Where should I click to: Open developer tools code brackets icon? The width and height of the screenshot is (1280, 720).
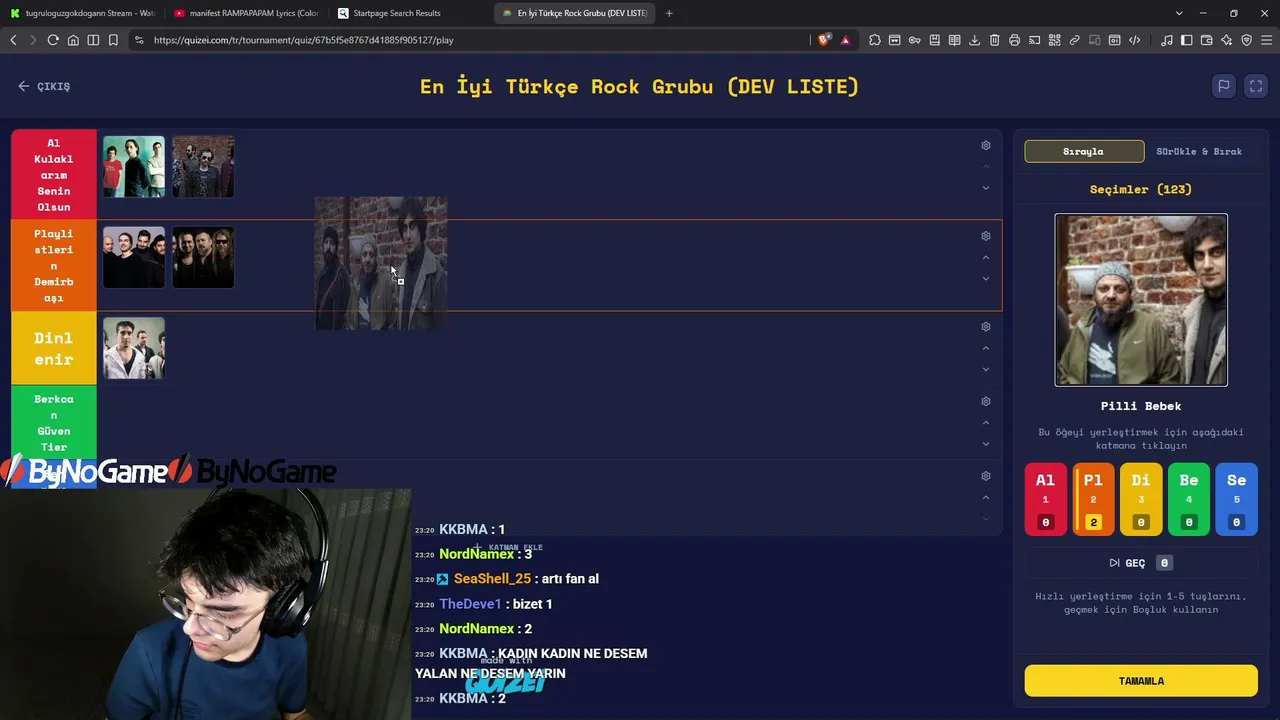(1135, 40)
